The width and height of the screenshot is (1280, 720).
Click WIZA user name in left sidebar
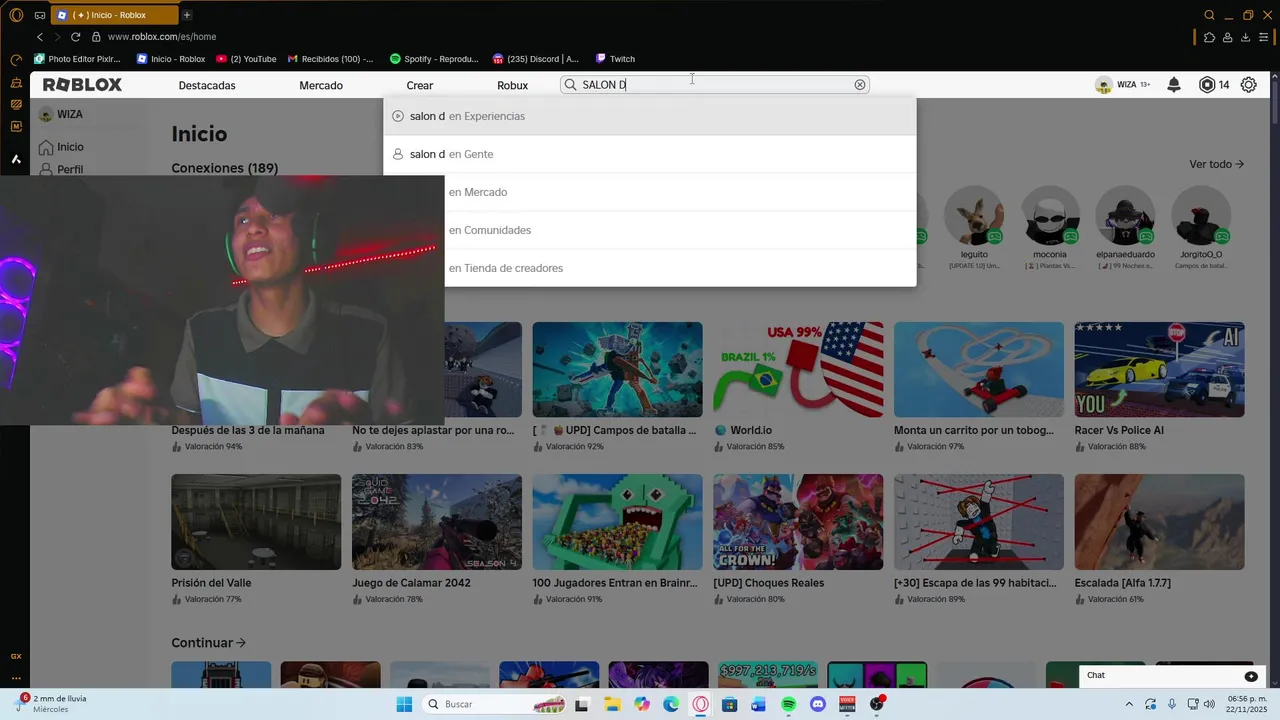(70, 114)
